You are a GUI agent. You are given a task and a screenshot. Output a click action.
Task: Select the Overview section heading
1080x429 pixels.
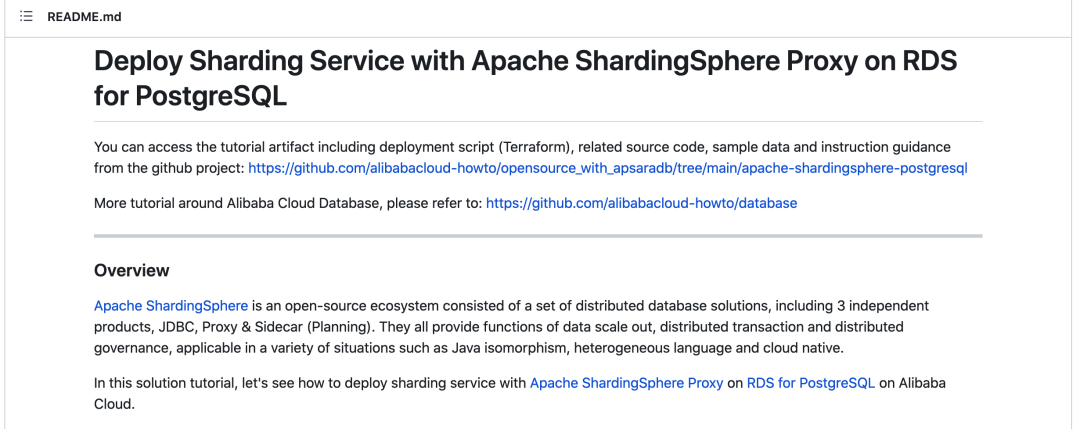tap(132, 270)
